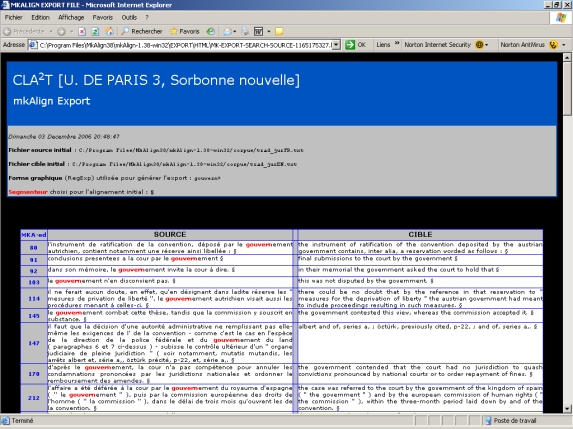Click the Mail envelope icon

click(227, 31)
